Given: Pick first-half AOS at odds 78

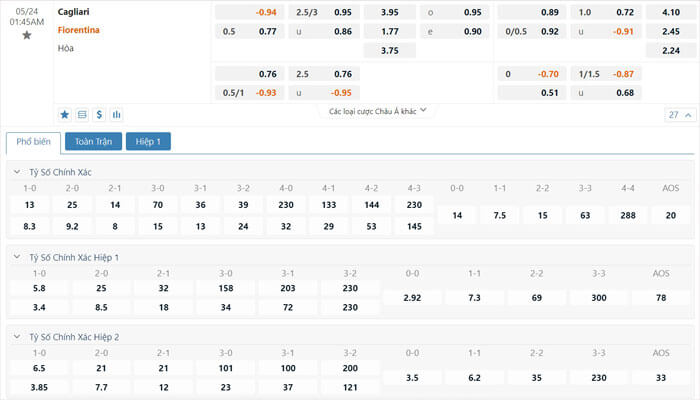Looking at the screenshot, I should point(661,298).
